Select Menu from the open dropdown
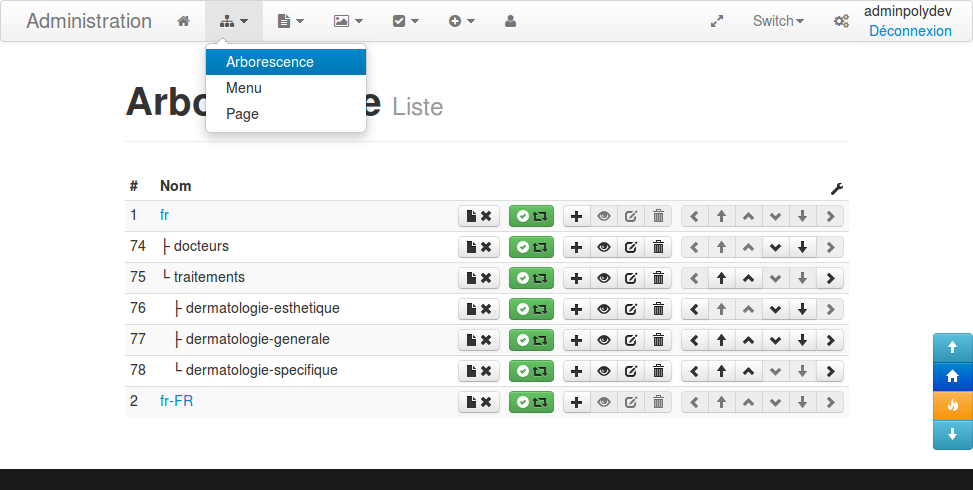This screenshot has height=490, width=973. click(244, 88)
